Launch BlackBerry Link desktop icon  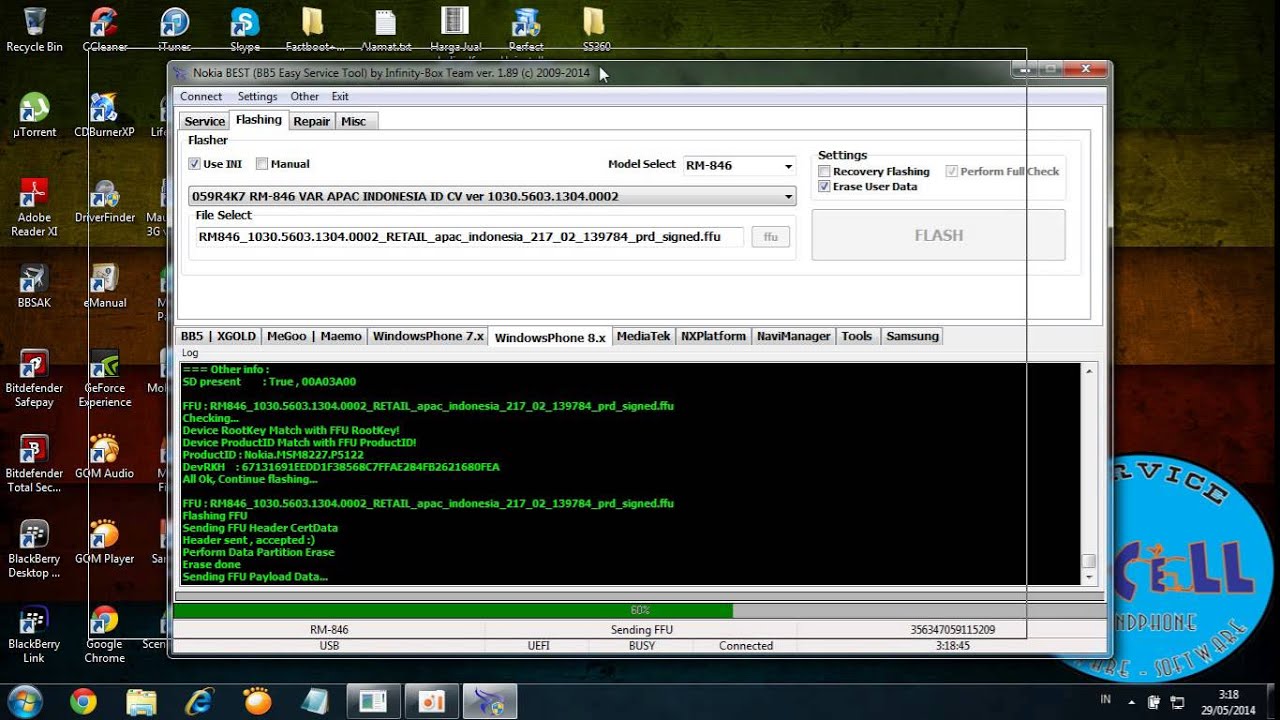[34, 634]
